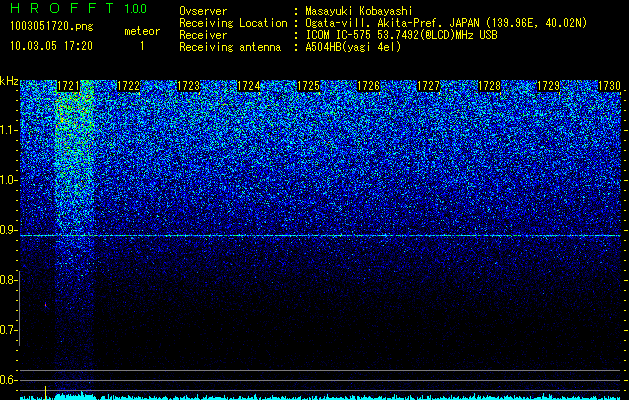The height and width of the screenshot is (400, 629).
Task: Click the 0.9 frequency axis label
Action: point(8,230)
